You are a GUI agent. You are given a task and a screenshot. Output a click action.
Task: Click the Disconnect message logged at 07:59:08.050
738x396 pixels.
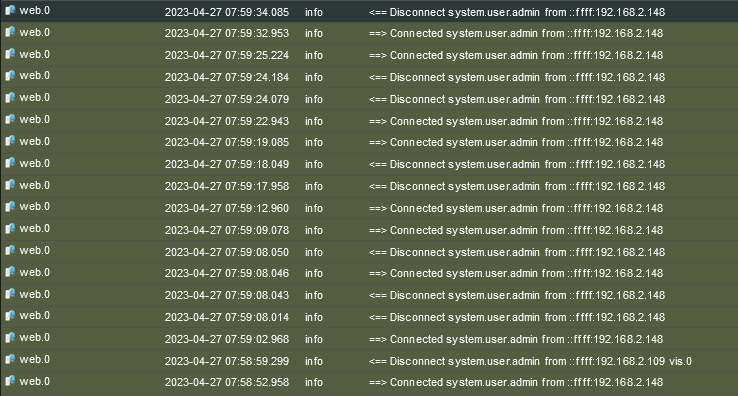pos(517,252)
